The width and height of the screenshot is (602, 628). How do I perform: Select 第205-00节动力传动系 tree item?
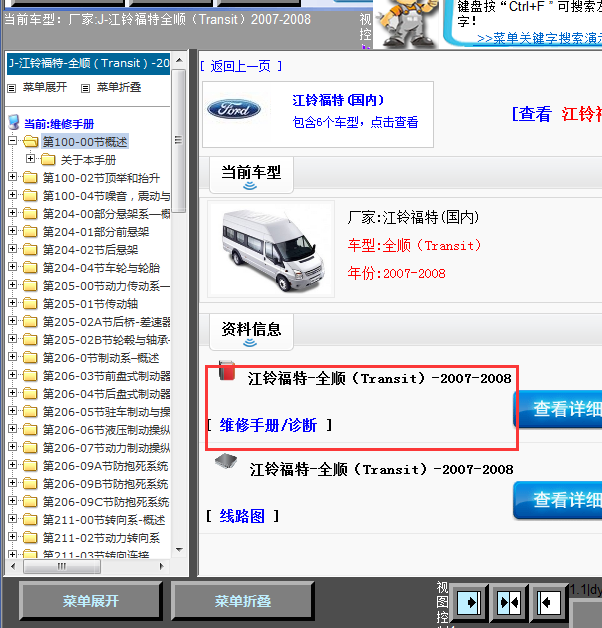[107, 286]
